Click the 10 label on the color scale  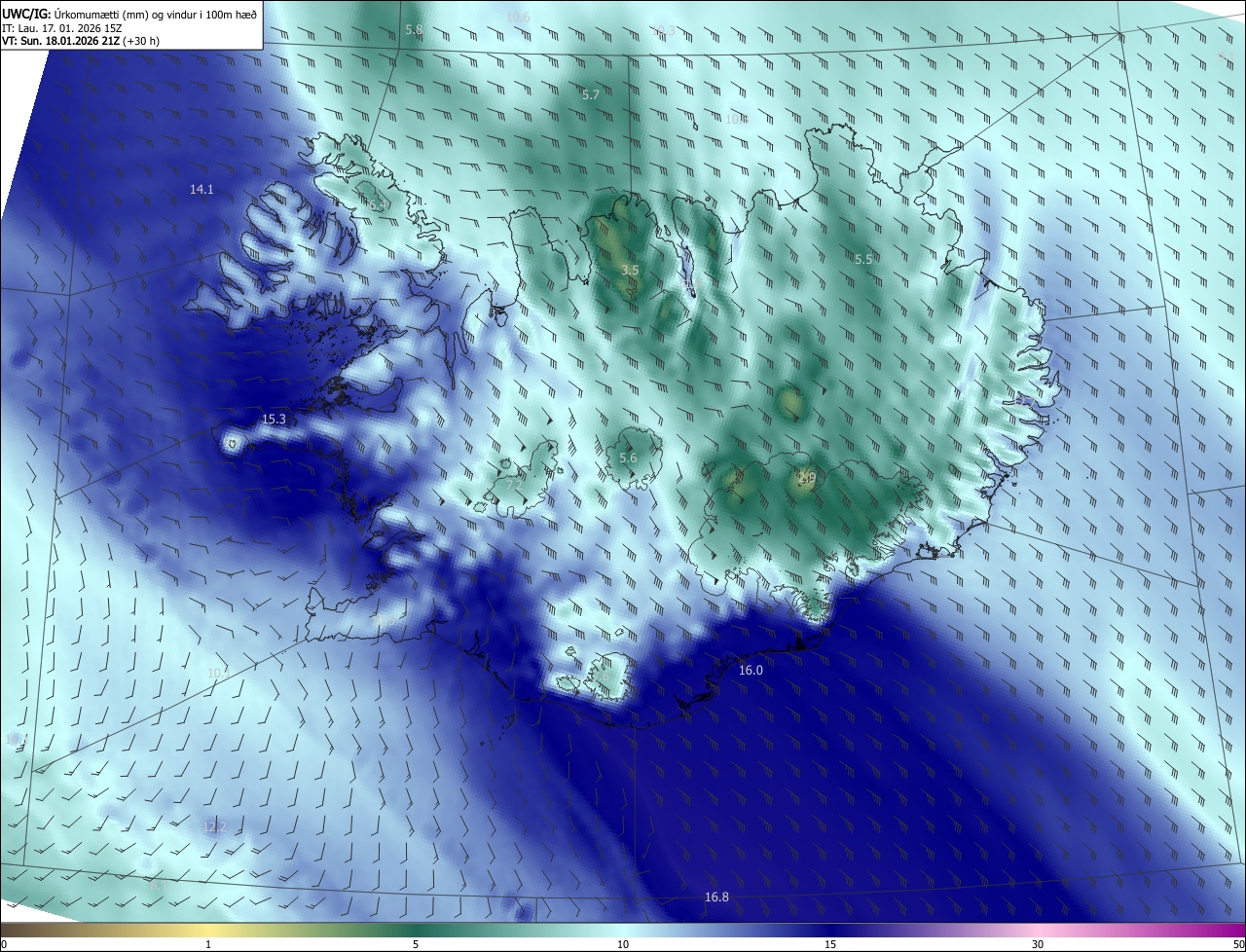click(623, 945)
